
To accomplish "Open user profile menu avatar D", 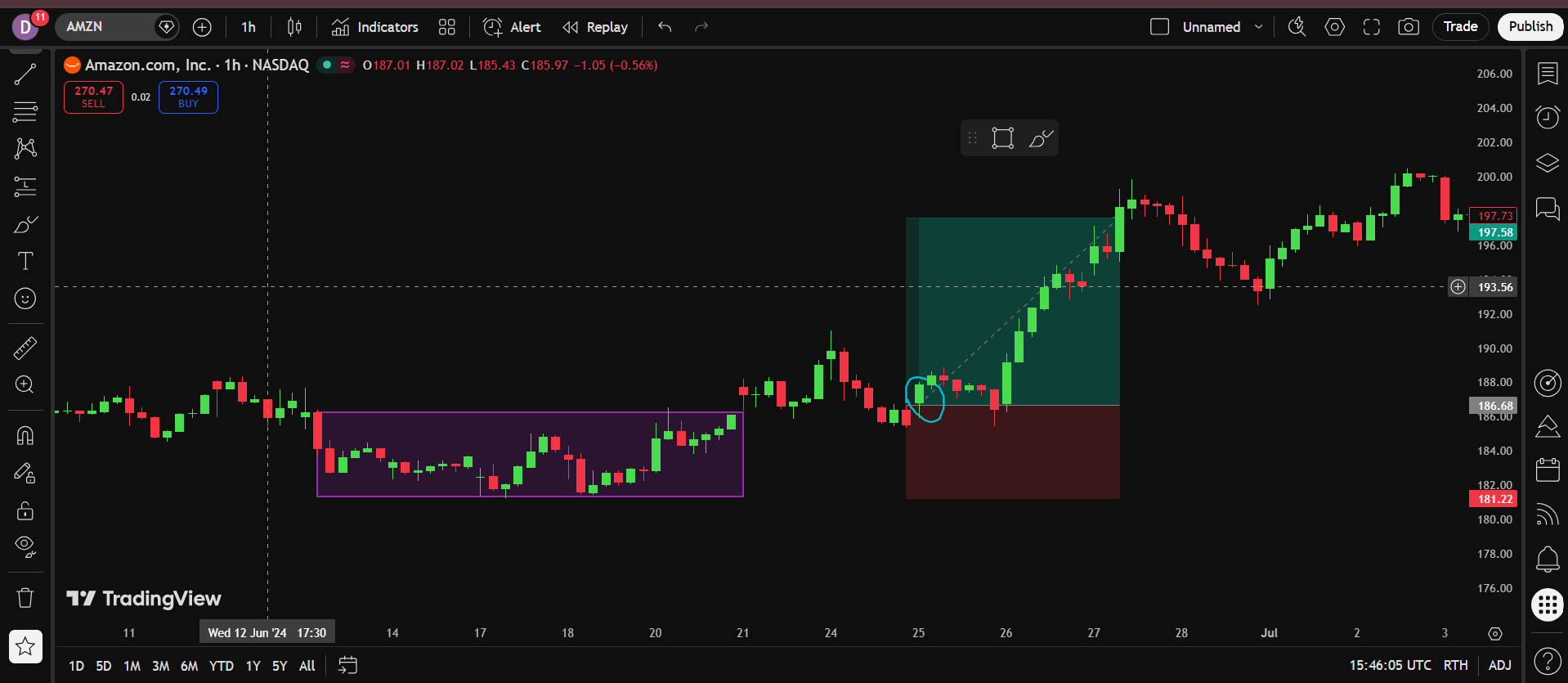I will (26, 27).
